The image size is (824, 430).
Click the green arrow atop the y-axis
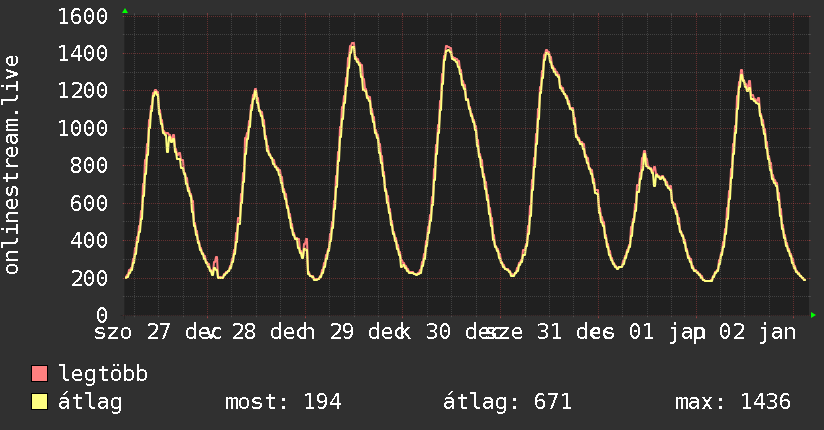point(124,11)
